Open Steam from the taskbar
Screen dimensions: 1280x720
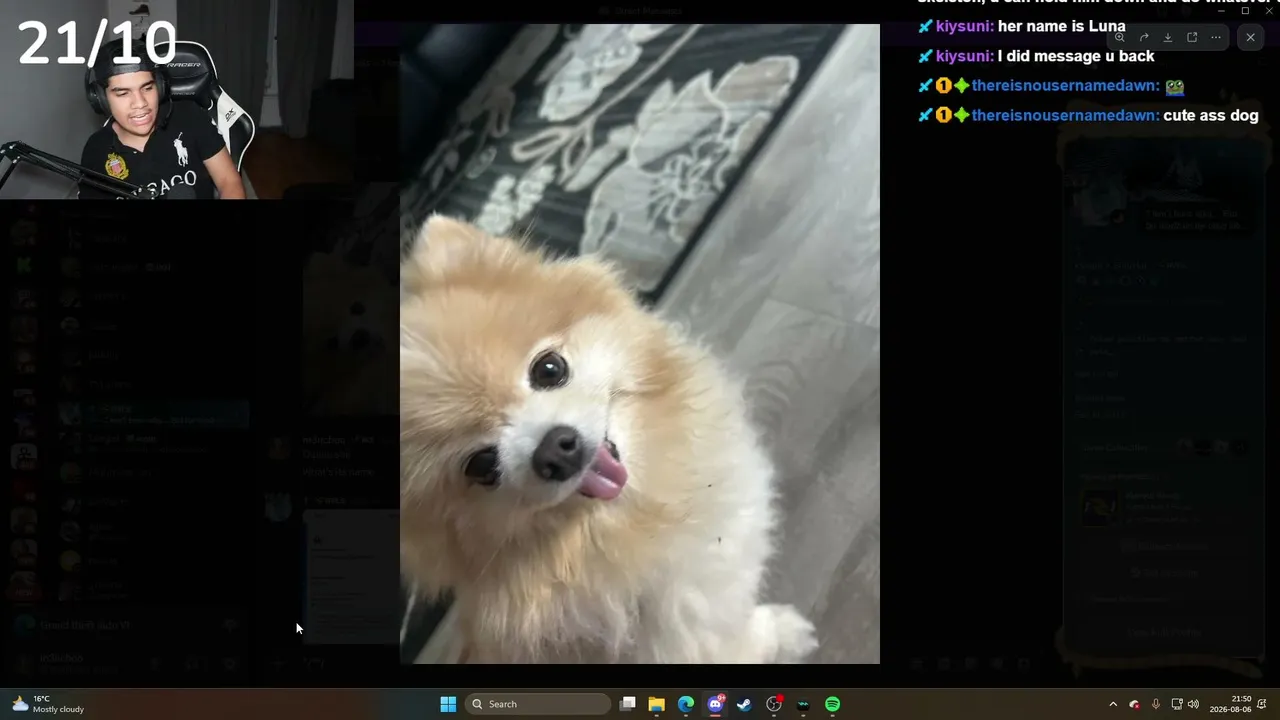[744, 704]
